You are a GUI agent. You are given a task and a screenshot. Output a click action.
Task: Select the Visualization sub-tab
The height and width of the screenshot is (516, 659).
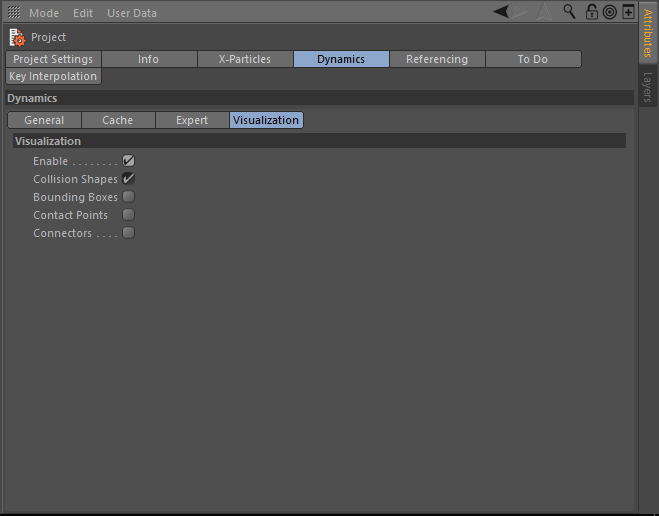point(266,120)
